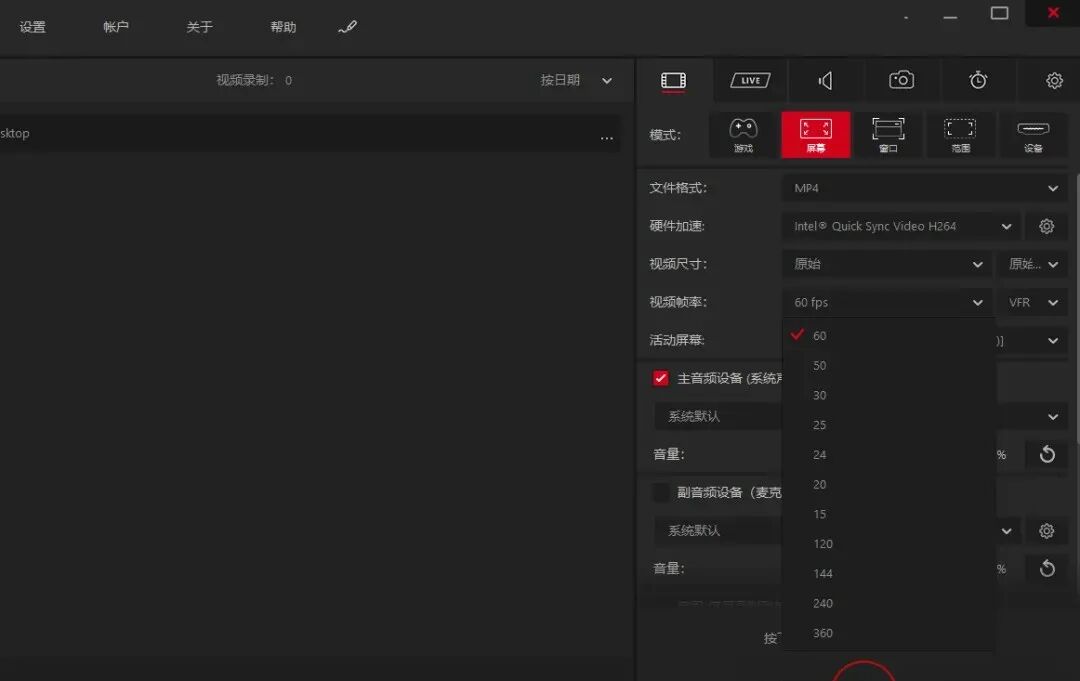The height and width of the screenshot is (681, 1080).
Task: Open the 设置 menu
Action: (x=32, y=27)
